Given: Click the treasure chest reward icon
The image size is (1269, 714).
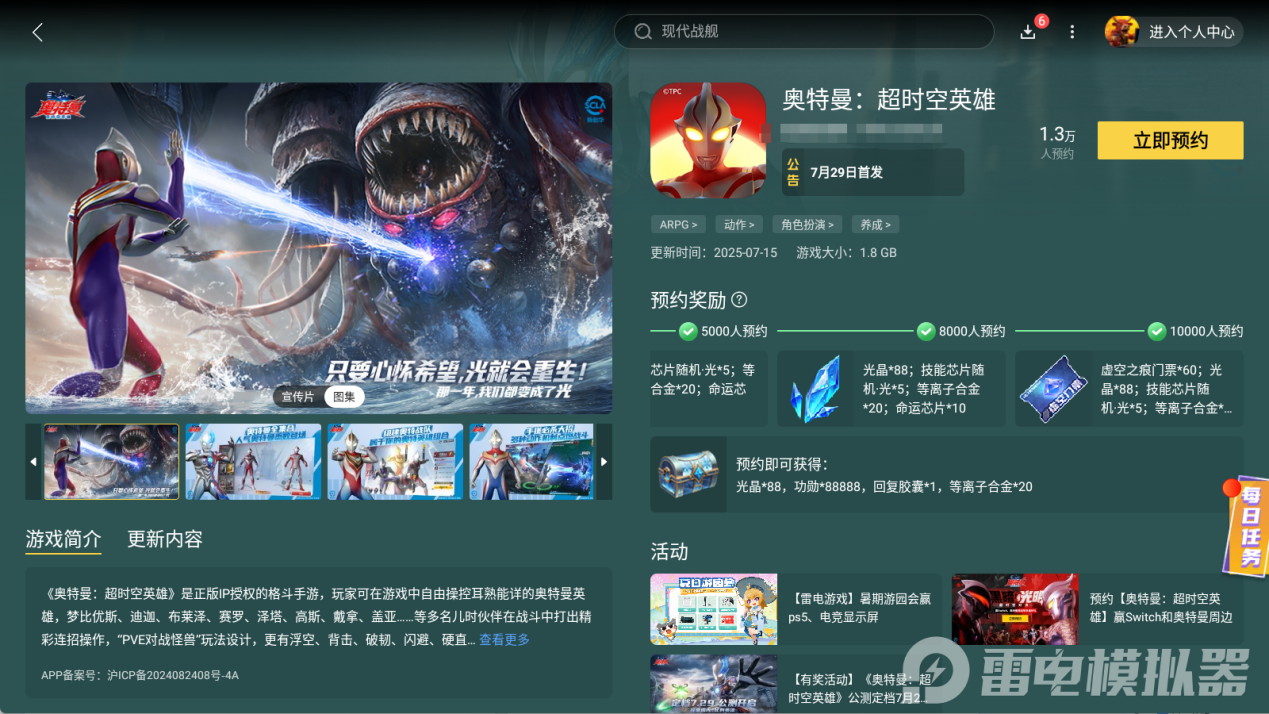Looking at the screenshot, I should coord(688,474).
